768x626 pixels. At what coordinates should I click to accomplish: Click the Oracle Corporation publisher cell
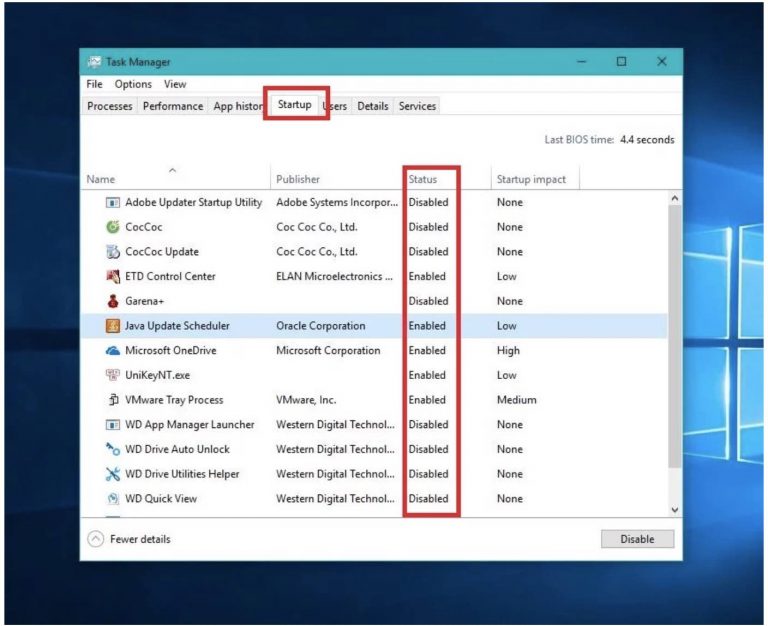pos(320,326)
